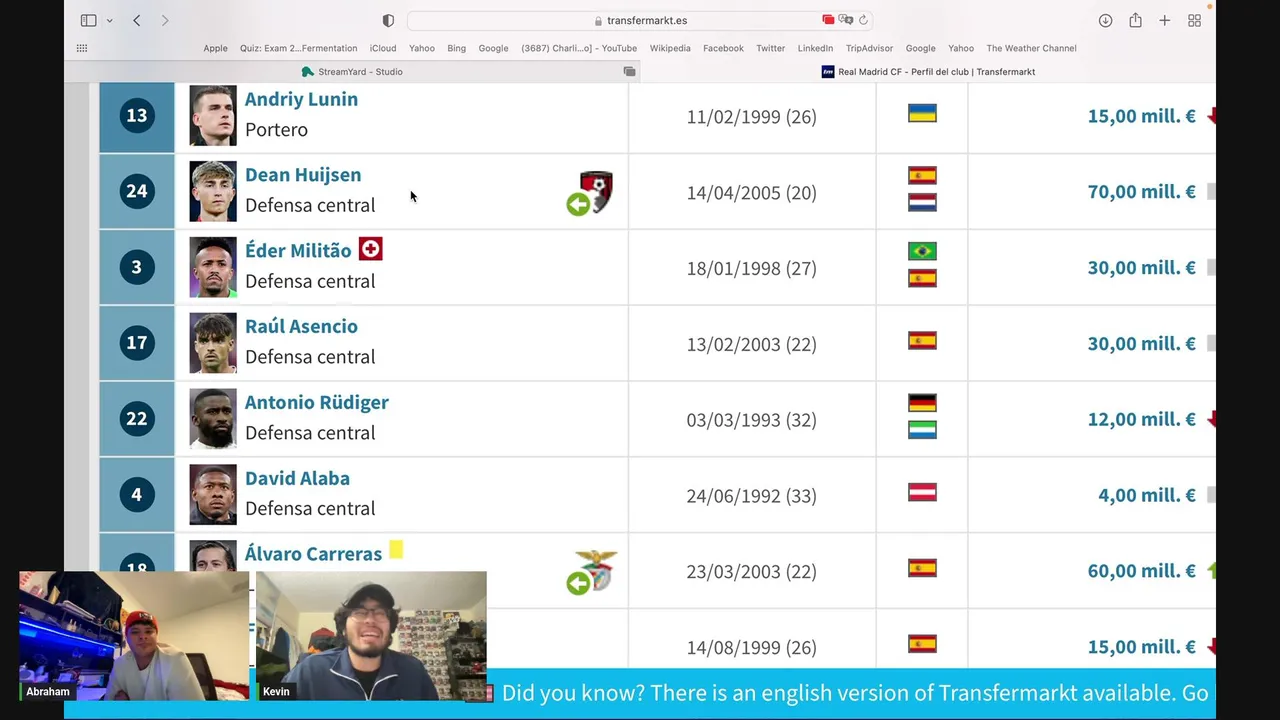Click Spain flag in Asencio's row
1280x720 pixels.
pyautogui.click(x=922, y=341)
